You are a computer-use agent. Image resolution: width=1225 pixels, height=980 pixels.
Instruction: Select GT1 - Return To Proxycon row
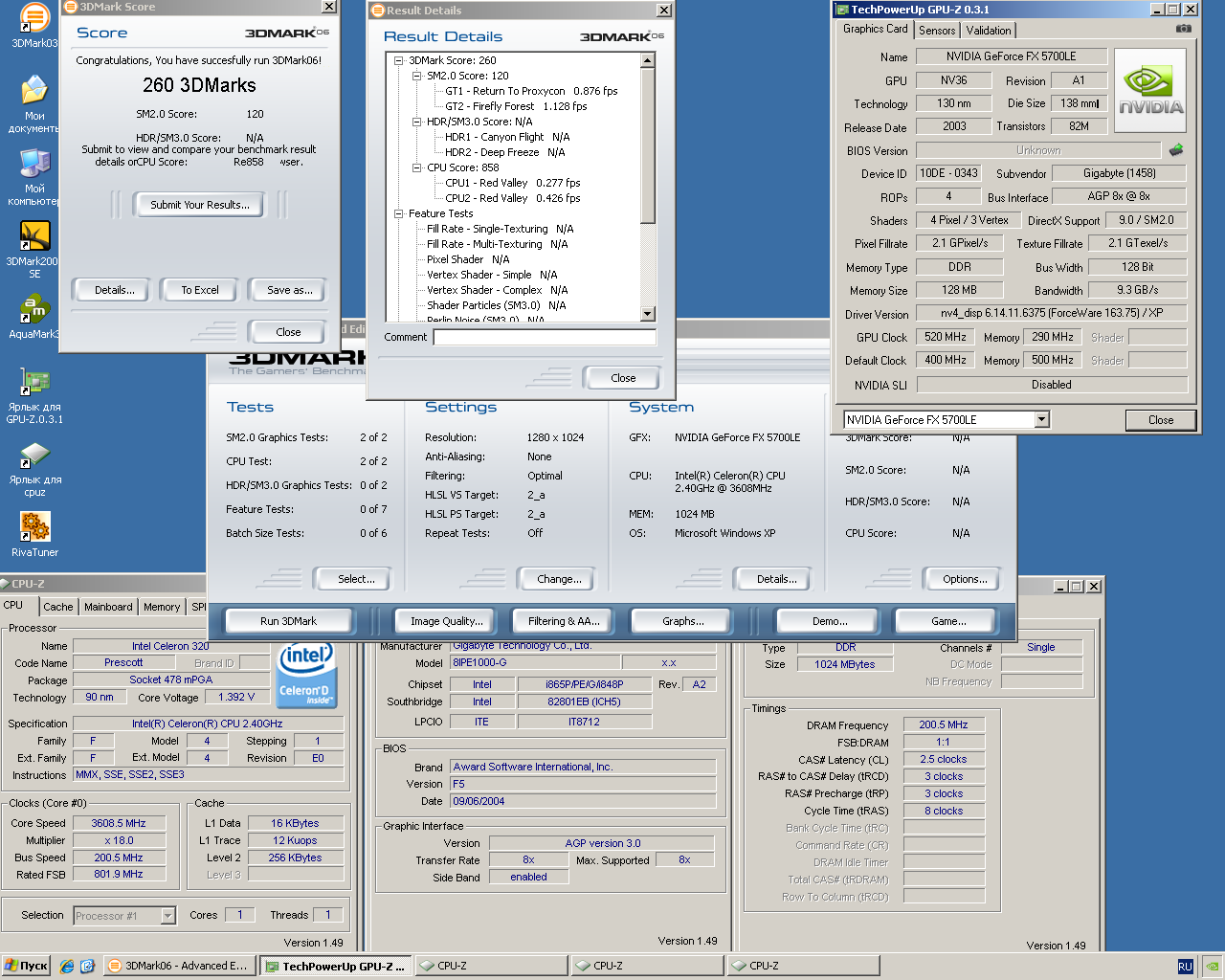click(531, 91)
